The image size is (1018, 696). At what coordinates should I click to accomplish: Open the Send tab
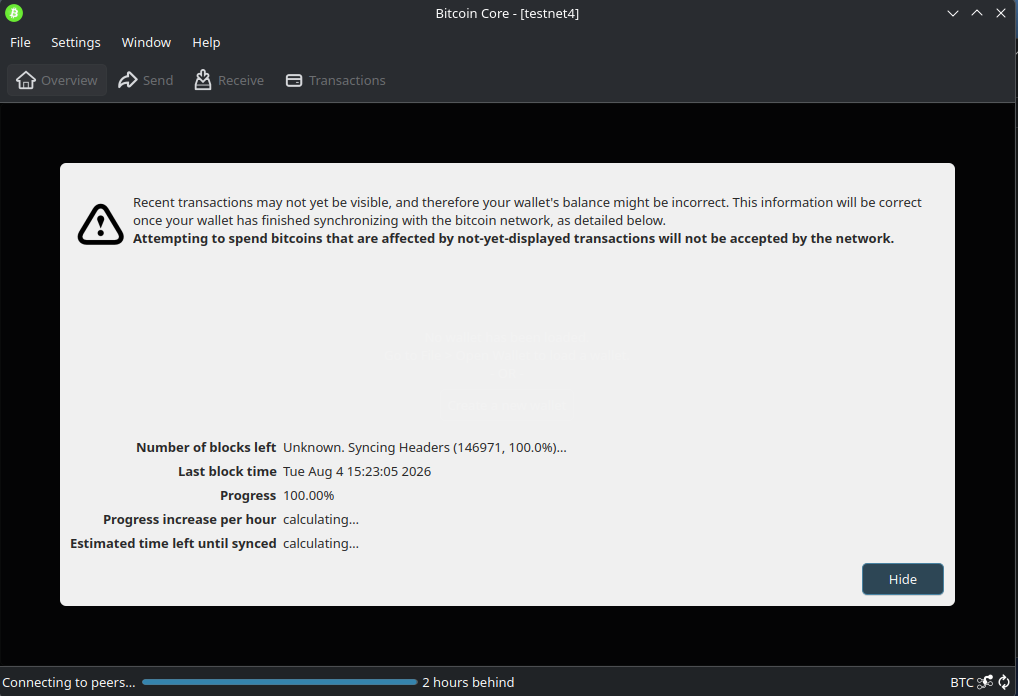click(x=145, y=80)
